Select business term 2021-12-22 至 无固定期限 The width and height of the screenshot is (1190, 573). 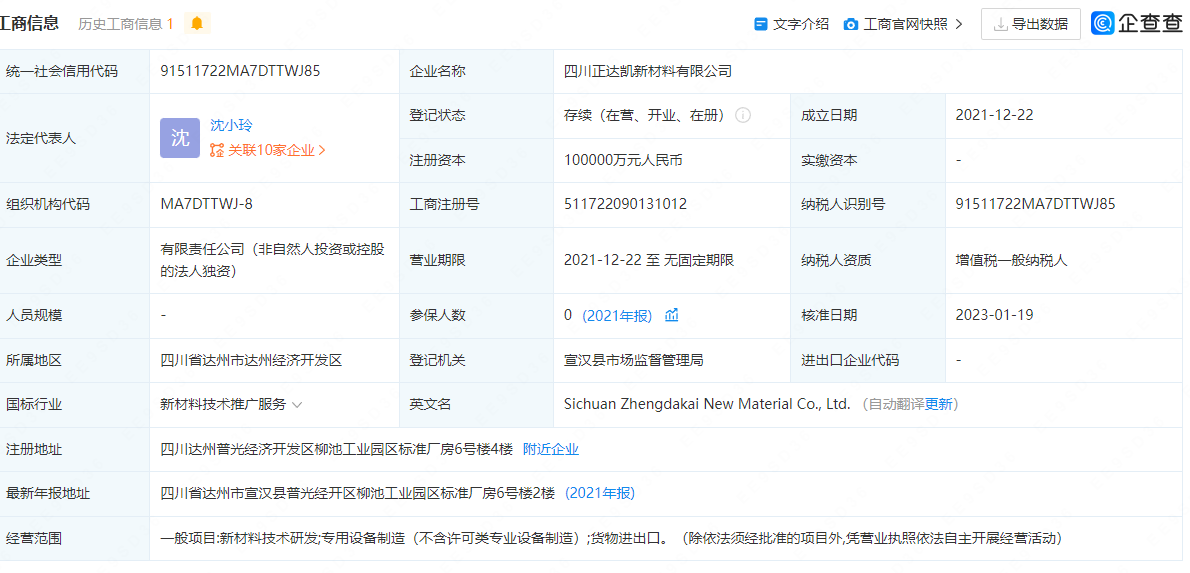pyautogui.click(x=649, y=260)
